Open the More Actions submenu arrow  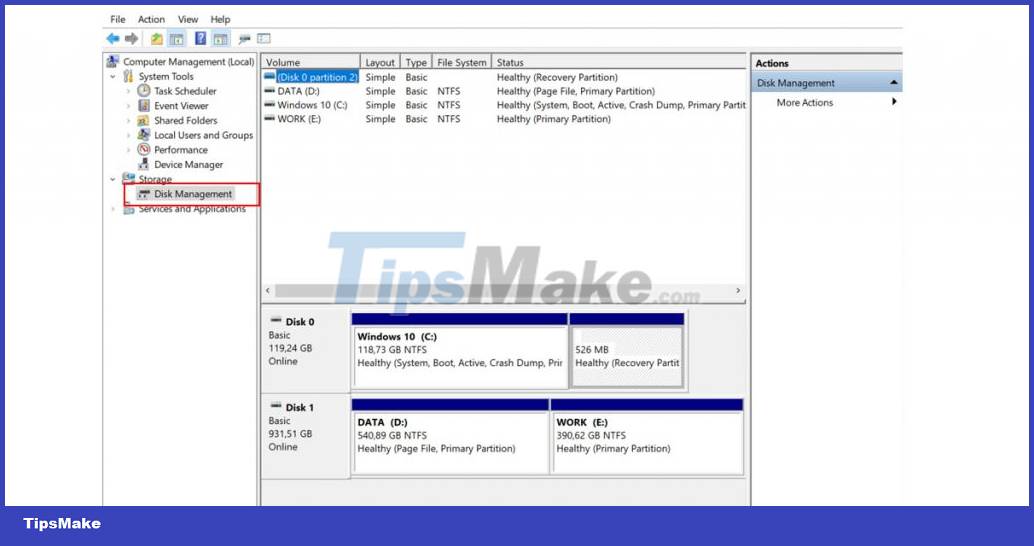click(894, 102)
